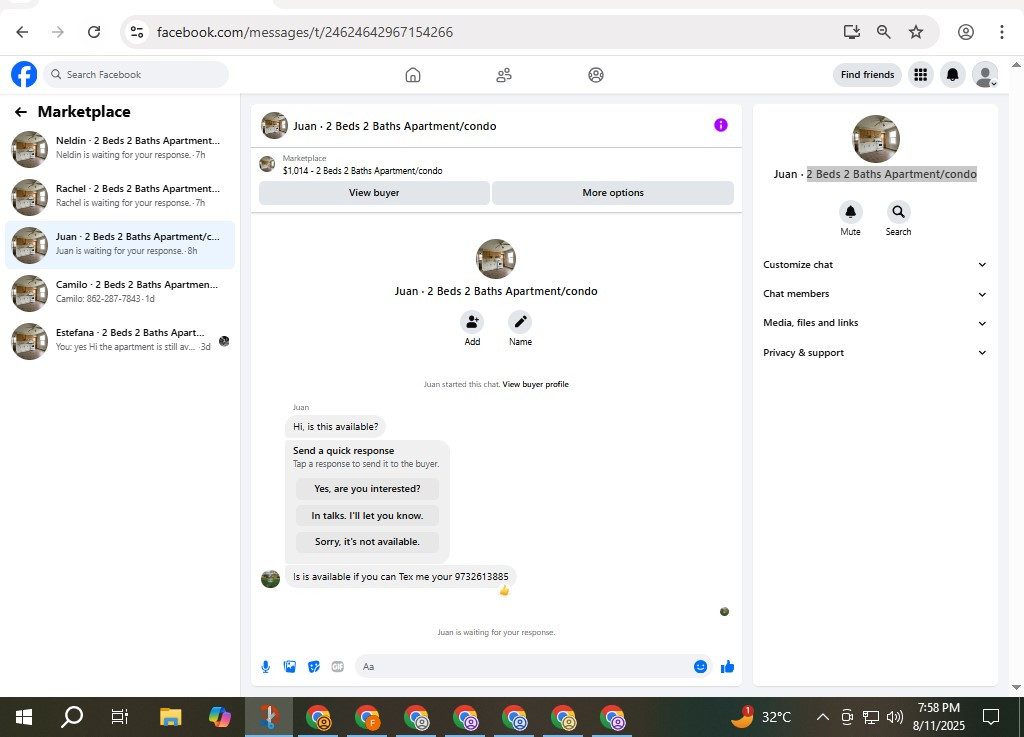The width and height of the screenshot is (1024, 737).
Task: Send quick reply 'Yes, are you interested?'
Action: click(367, 488)
